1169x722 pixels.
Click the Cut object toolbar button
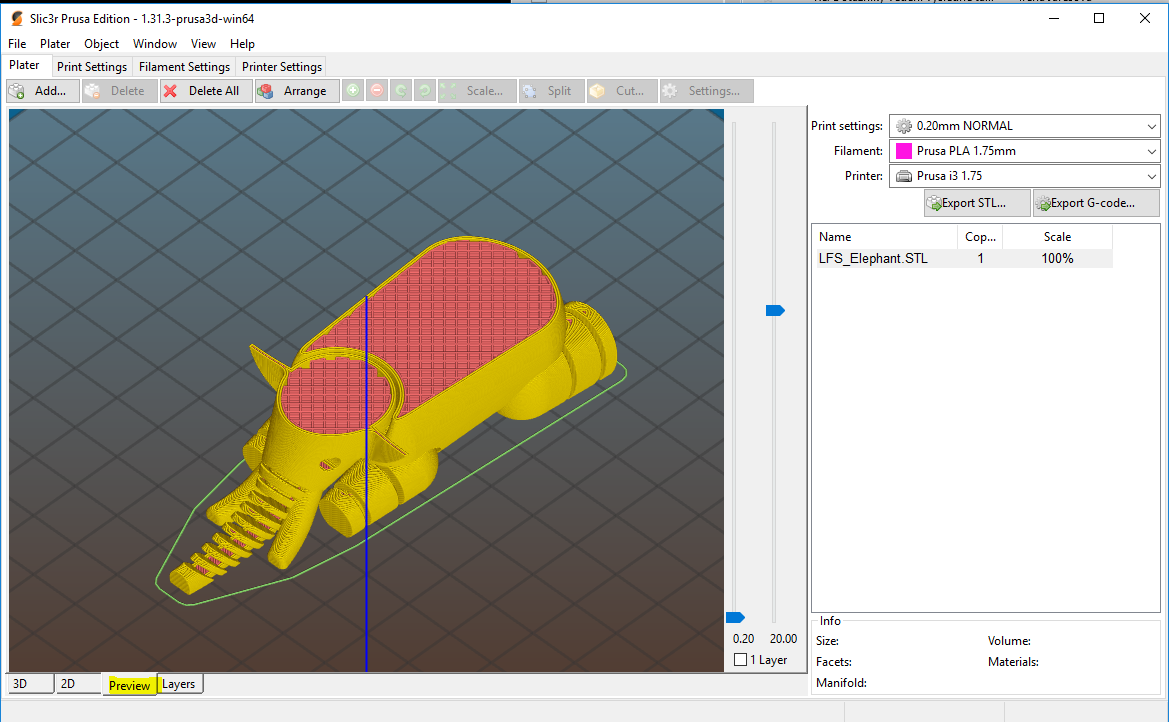[x=622, y=91]
